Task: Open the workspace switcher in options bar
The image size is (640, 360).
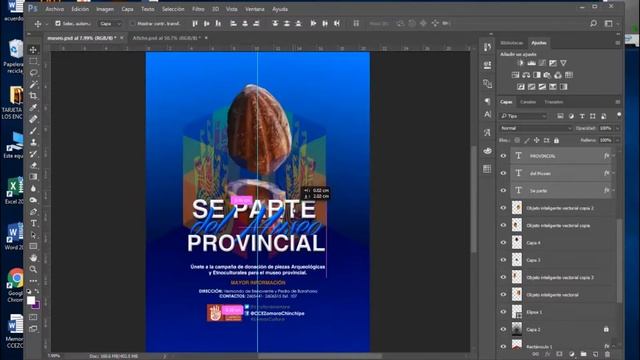Action: [609, 24]
